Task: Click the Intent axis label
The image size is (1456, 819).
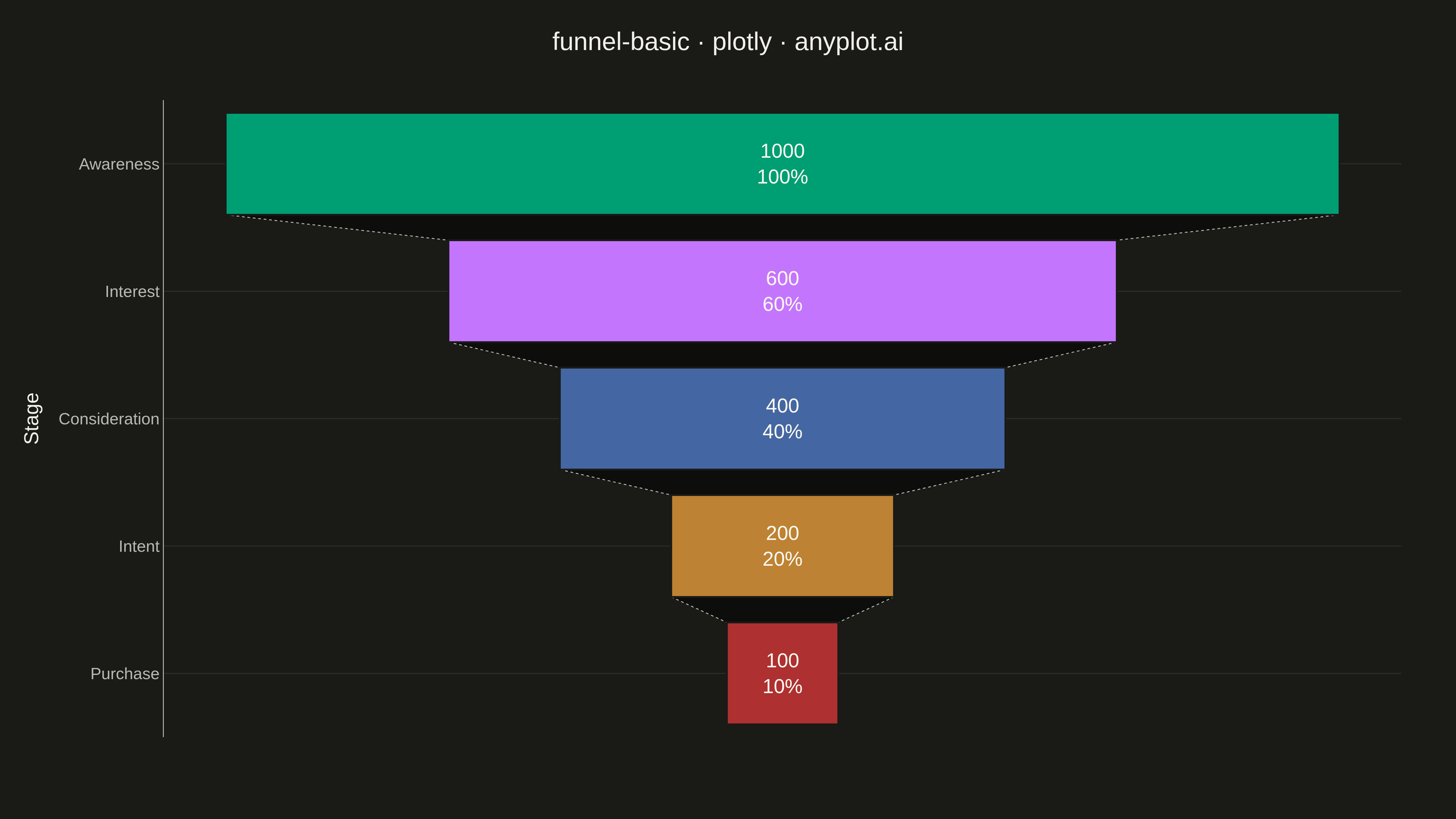Action: click(139, 547)
